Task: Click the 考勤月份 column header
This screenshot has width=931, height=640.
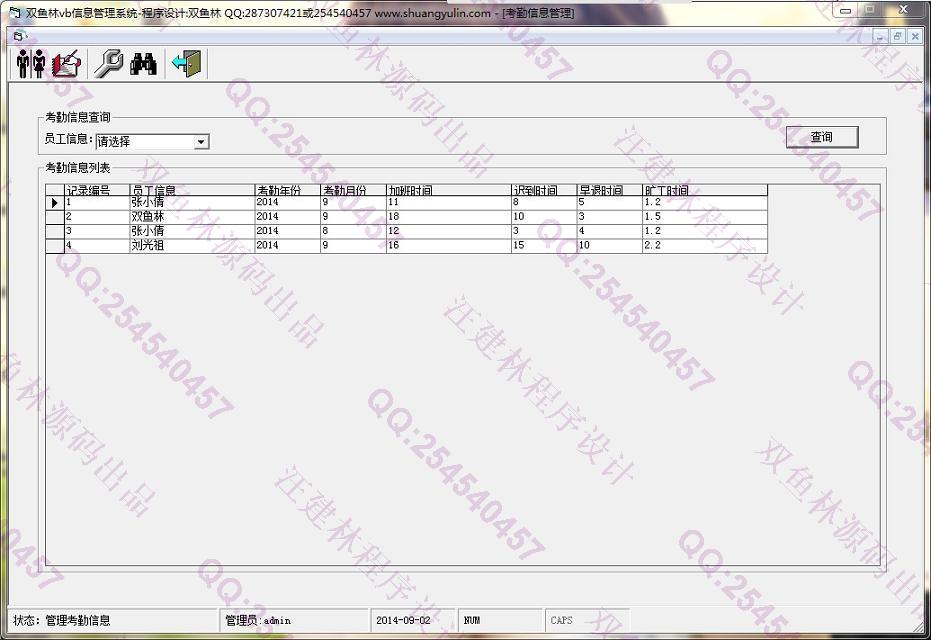Action: click(353, 190)
